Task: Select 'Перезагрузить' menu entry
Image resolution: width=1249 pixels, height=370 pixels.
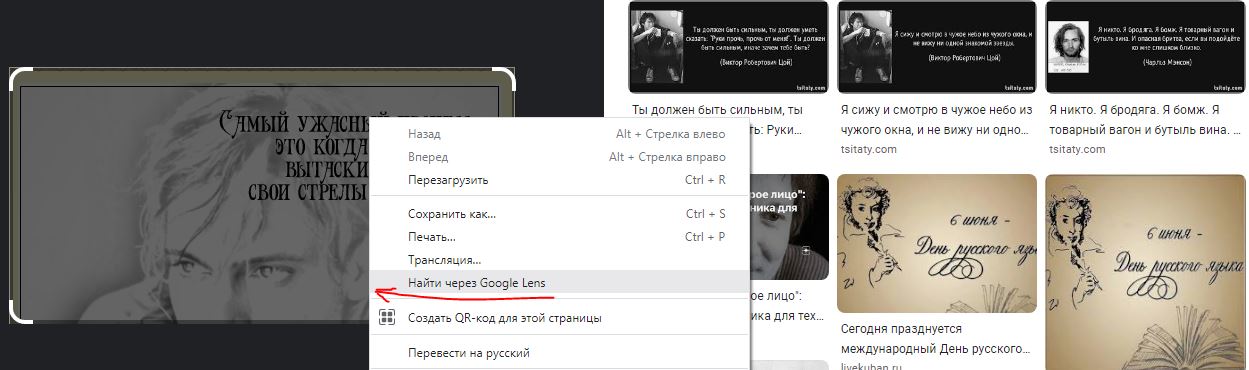Action: pos(559,181)
